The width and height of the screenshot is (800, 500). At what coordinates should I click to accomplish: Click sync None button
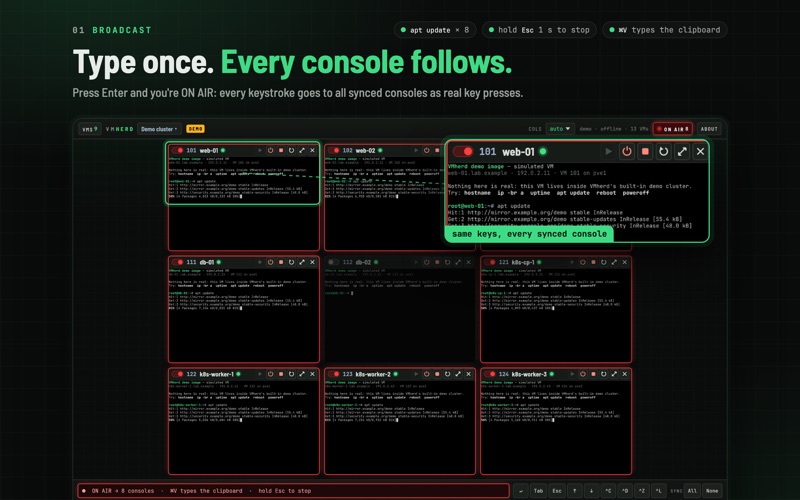pos(712,491)
